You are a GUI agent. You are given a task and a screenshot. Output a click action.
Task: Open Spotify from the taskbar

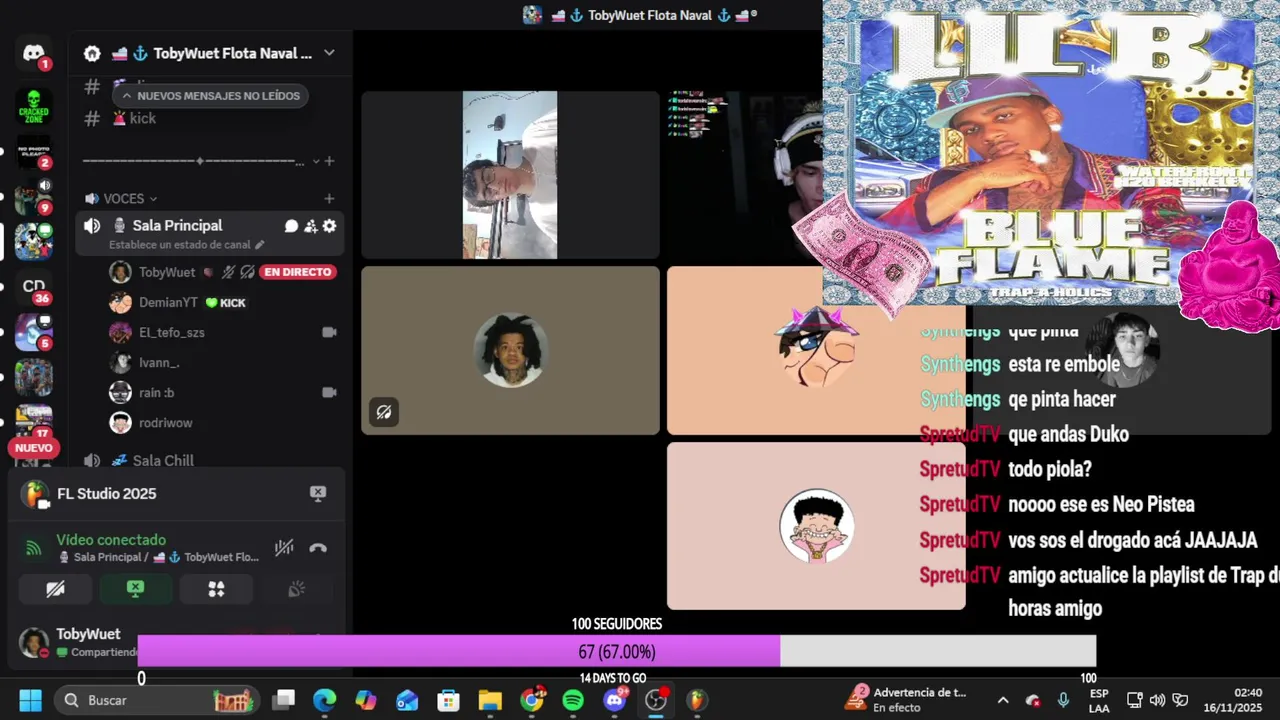point(573,700)
